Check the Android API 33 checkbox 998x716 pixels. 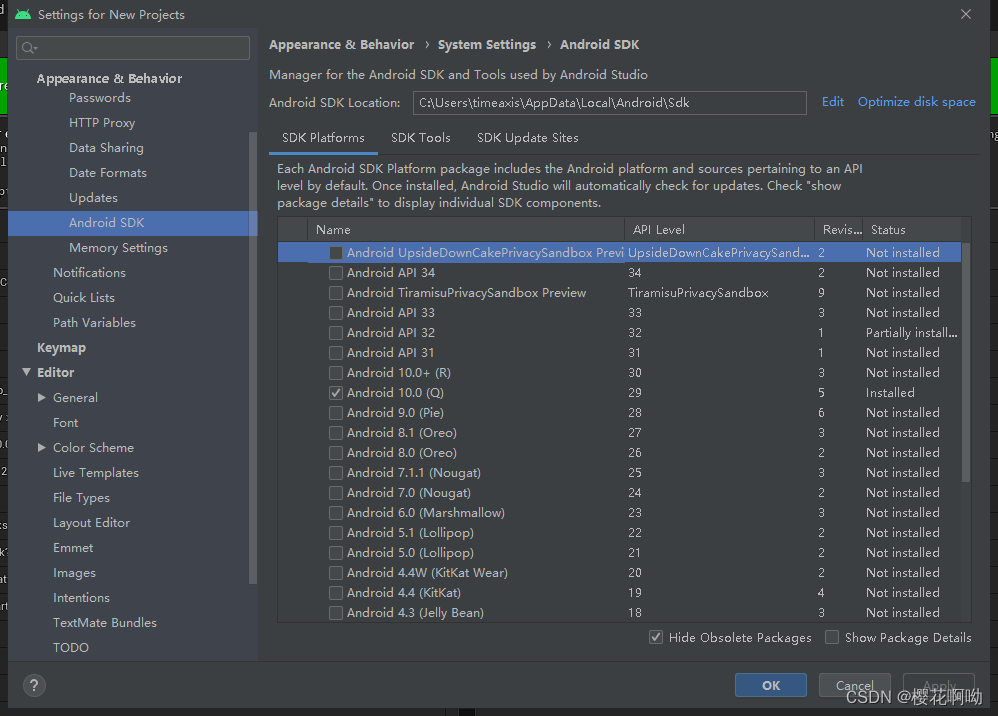(336, 312)
